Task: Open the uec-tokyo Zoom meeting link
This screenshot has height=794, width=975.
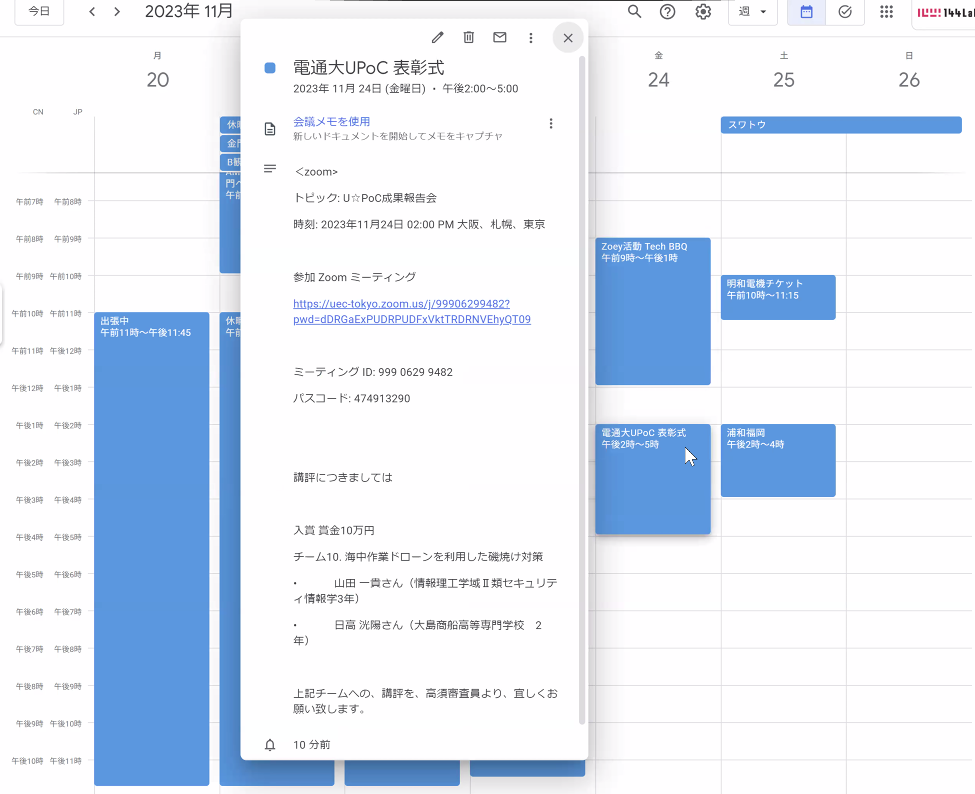Action: pyautogui.click(x=412, y=312)
